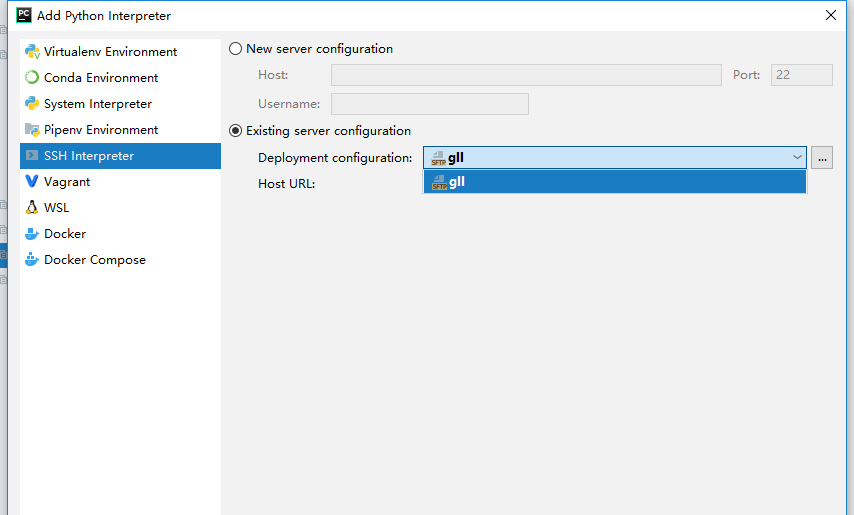Select the SSH Interpreter entry
This screenshot has width=854, height=515.
120,156
